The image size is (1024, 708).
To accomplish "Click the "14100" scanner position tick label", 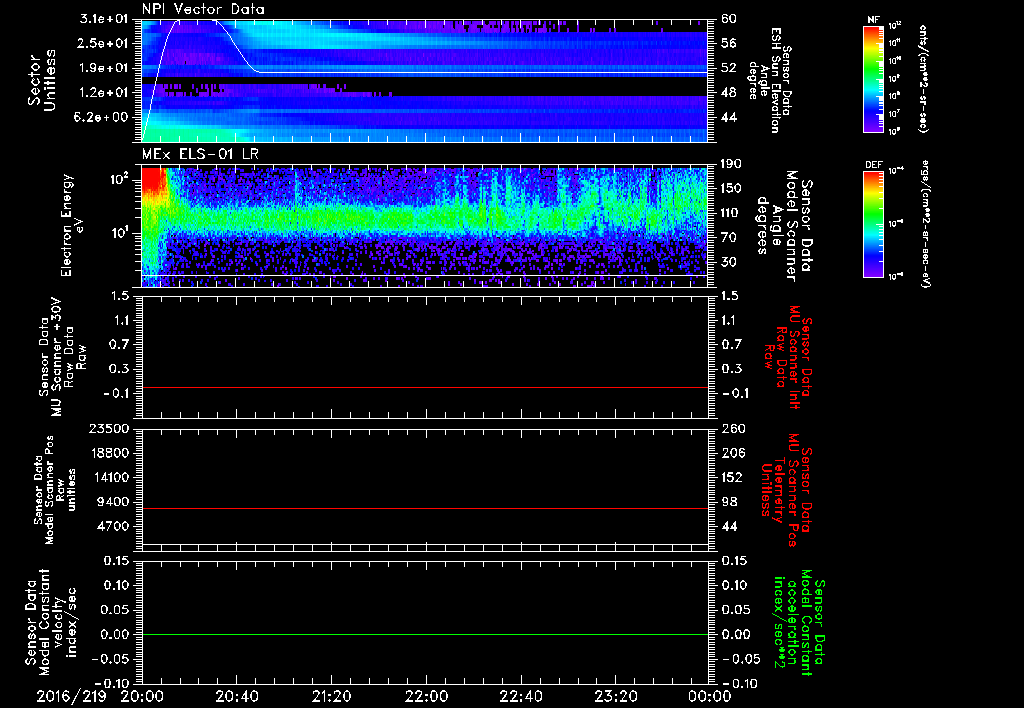I will (109, 477).
